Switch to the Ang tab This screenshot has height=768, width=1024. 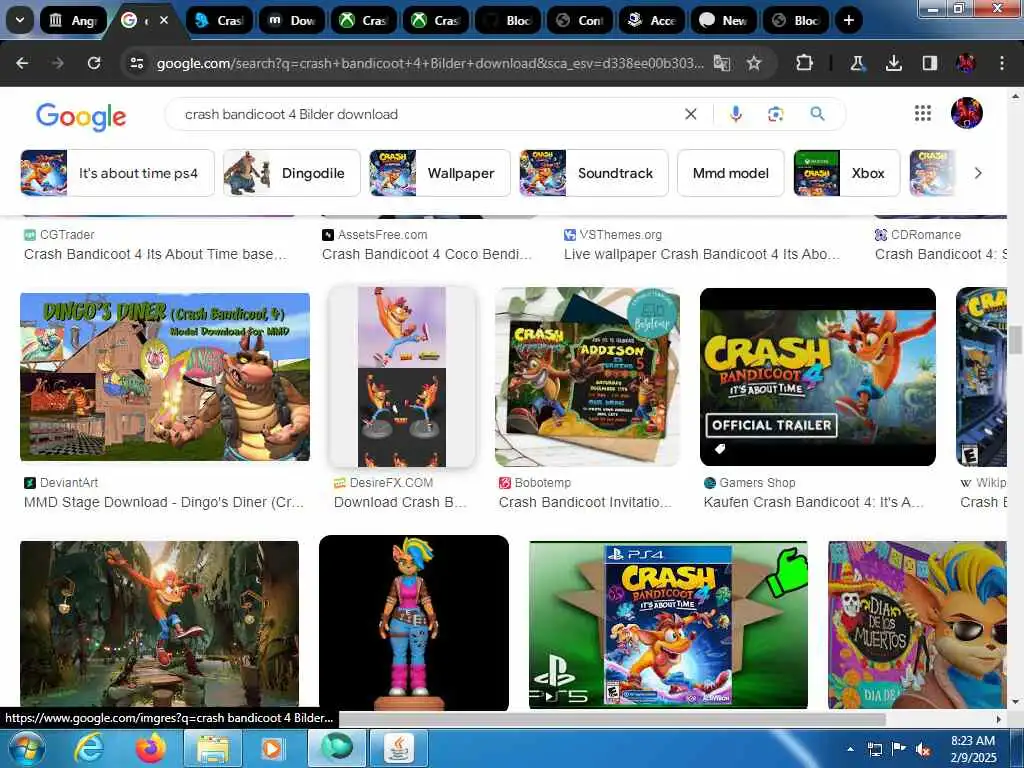click(73, 20)
